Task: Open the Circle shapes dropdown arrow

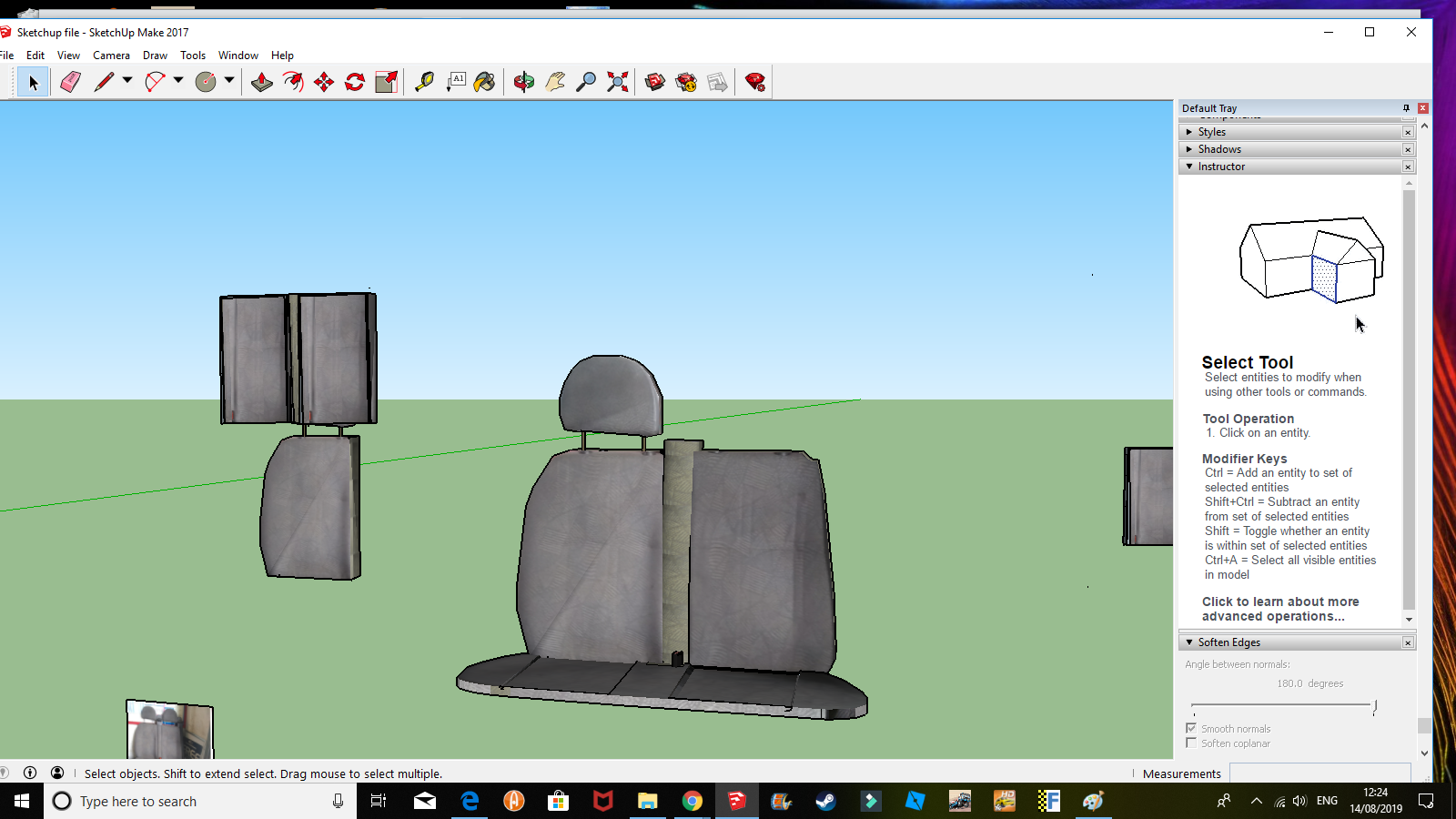Action: [229, 80]
